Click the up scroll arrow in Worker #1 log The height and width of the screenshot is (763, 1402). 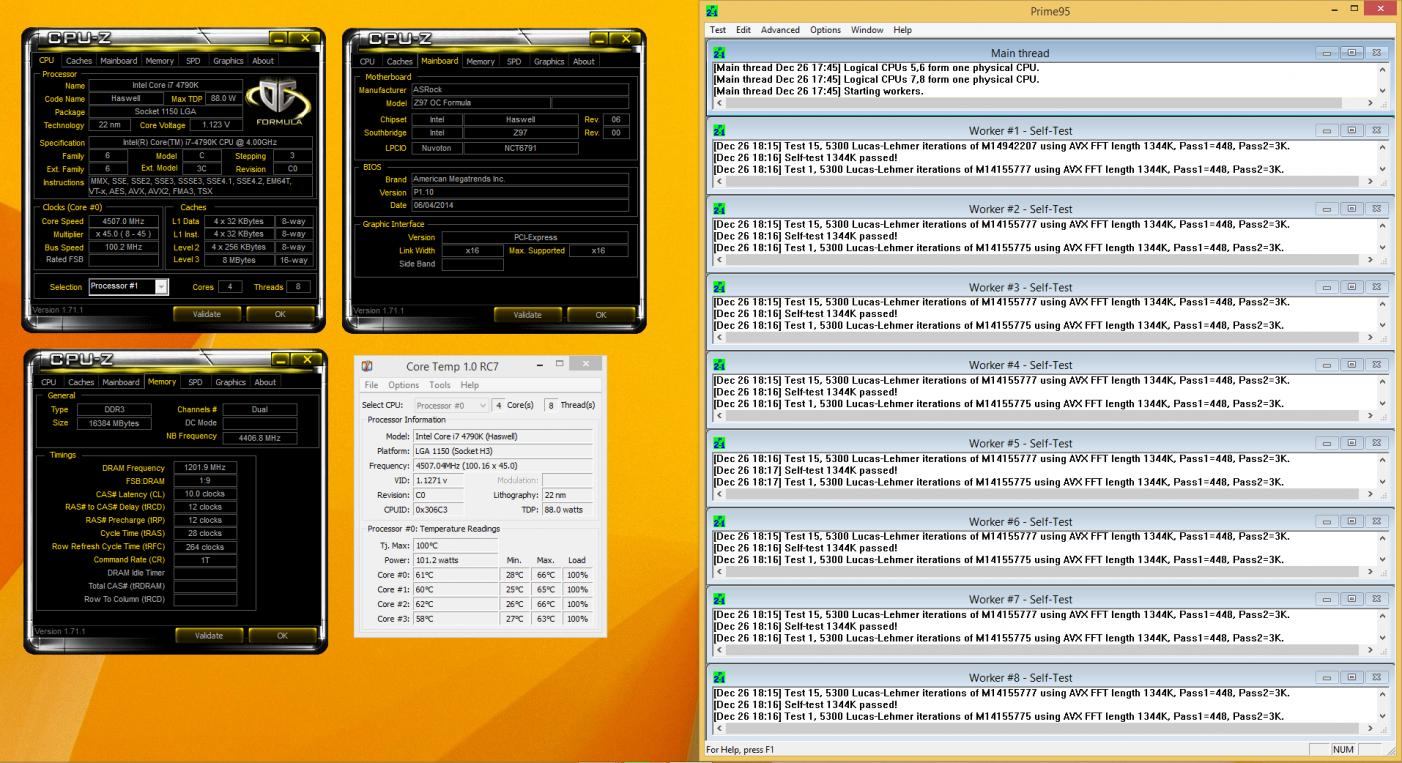[1383, 147]
